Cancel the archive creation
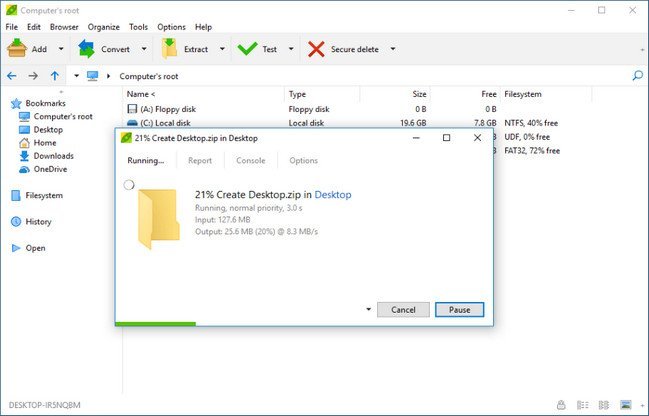 (x=403, y=310)
